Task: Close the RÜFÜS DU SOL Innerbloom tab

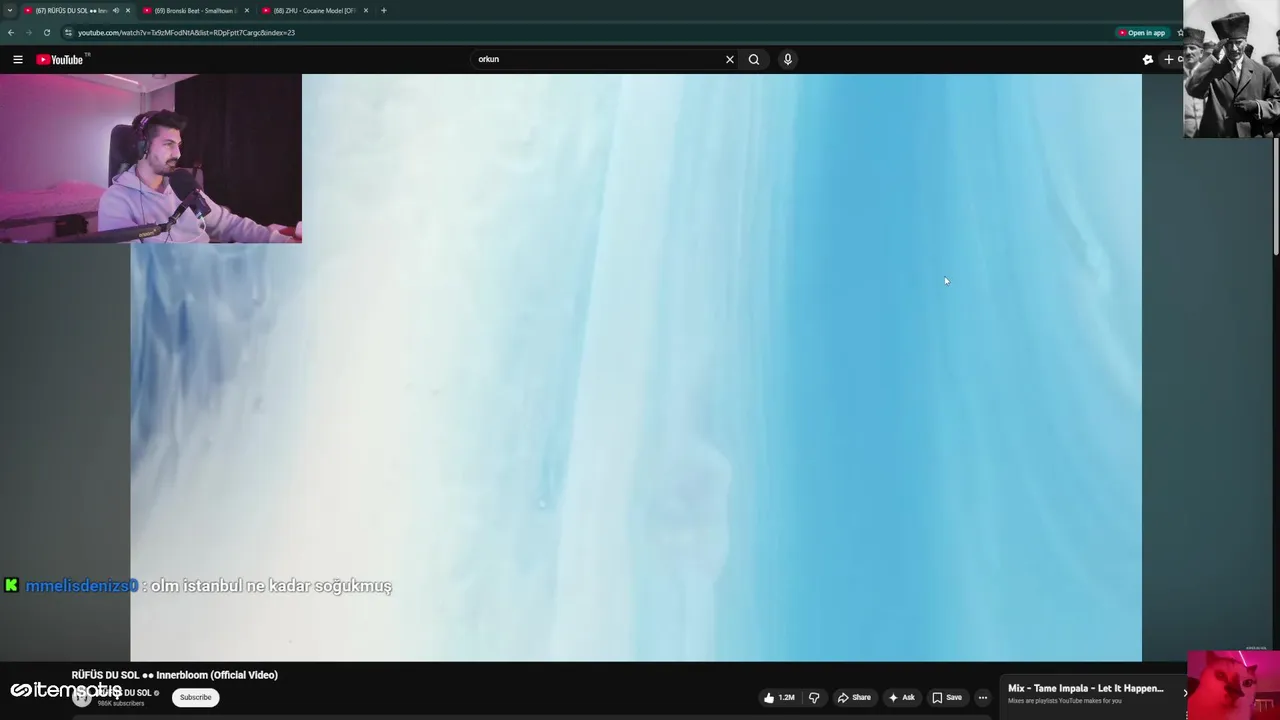Action: (128, 10)
